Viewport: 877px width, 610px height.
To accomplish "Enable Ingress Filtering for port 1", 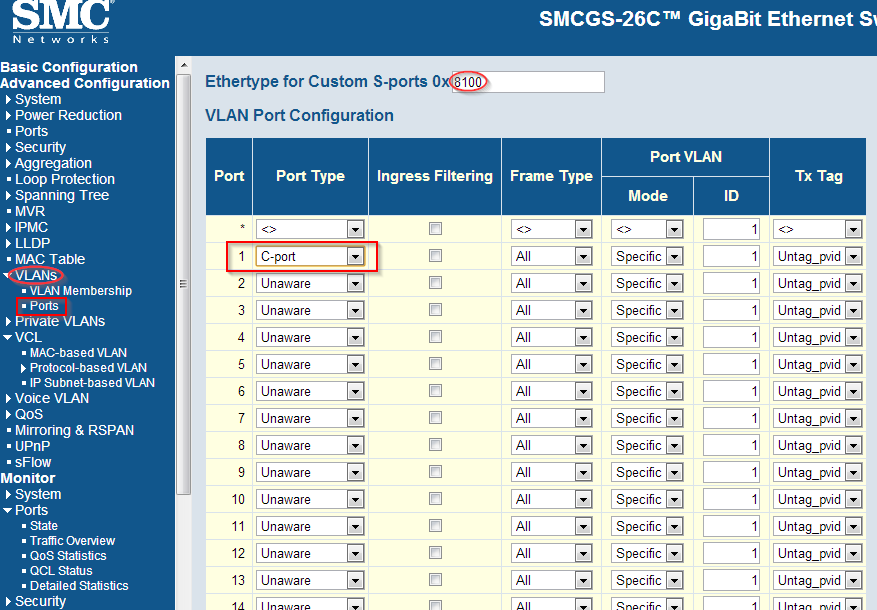I will pos(435,256).
